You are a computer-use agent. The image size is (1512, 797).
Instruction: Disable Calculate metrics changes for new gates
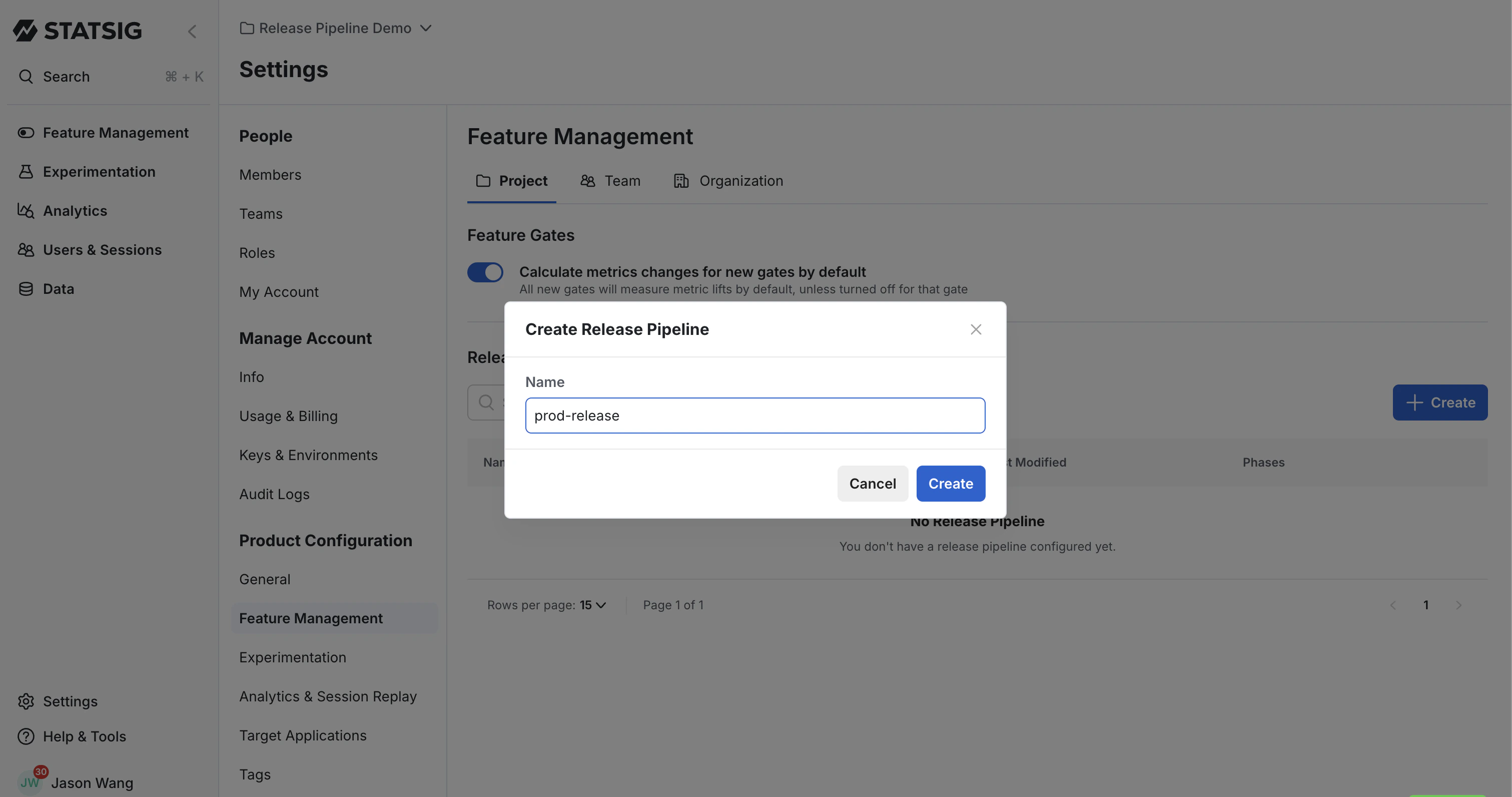(x=485, y=271)
